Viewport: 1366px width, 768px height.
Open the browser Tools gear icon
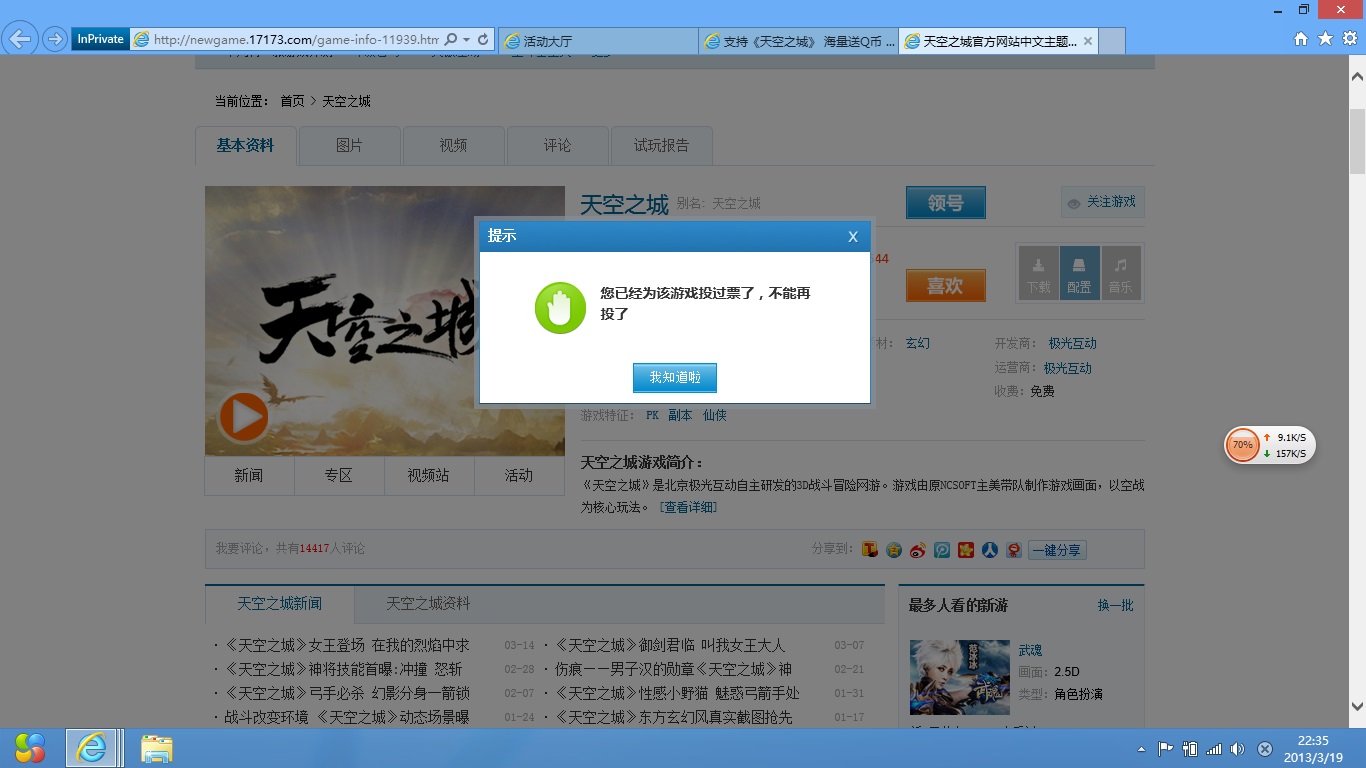pos(1349,39)
